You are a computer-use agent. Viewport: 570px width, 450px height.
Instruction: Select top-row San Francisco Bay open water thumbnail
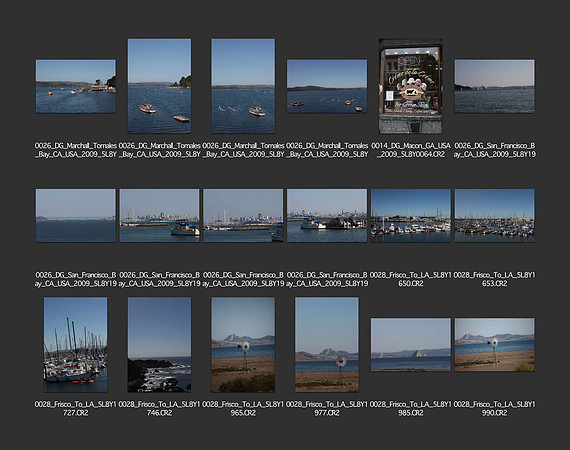[494, 86]
